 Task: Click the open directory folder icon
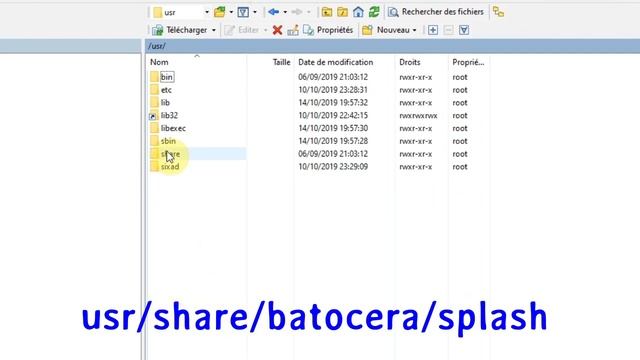coord(220,12)
